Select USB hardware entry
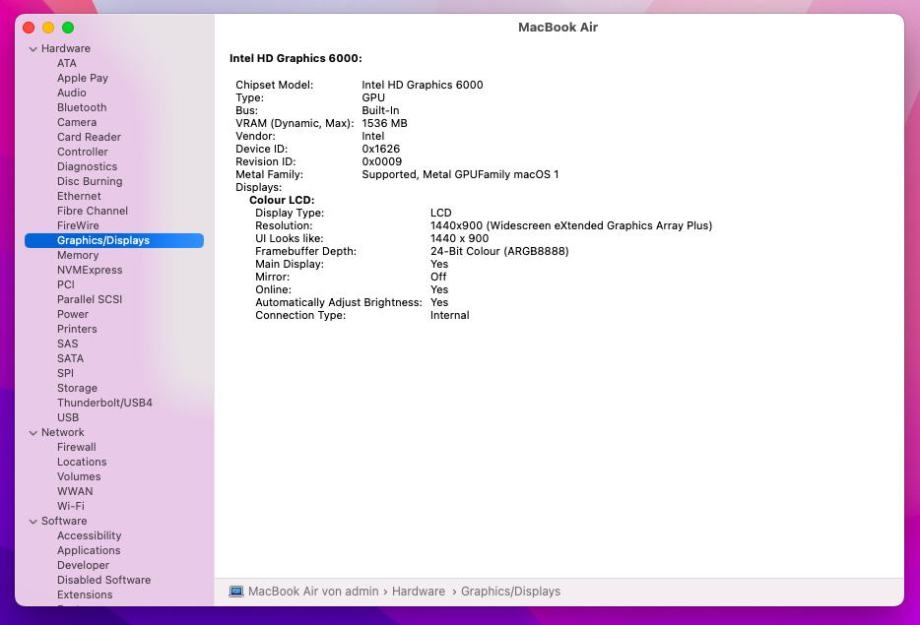Image resolution: width=920 pixels, height=625 pixels. pos(68,417)
